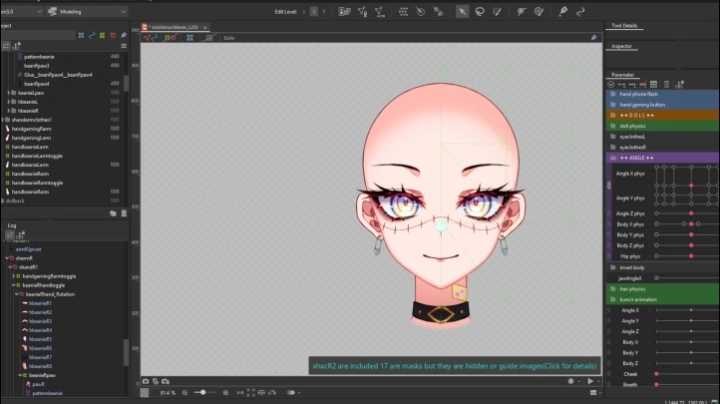Click the texture atlas edit icon

344,12
